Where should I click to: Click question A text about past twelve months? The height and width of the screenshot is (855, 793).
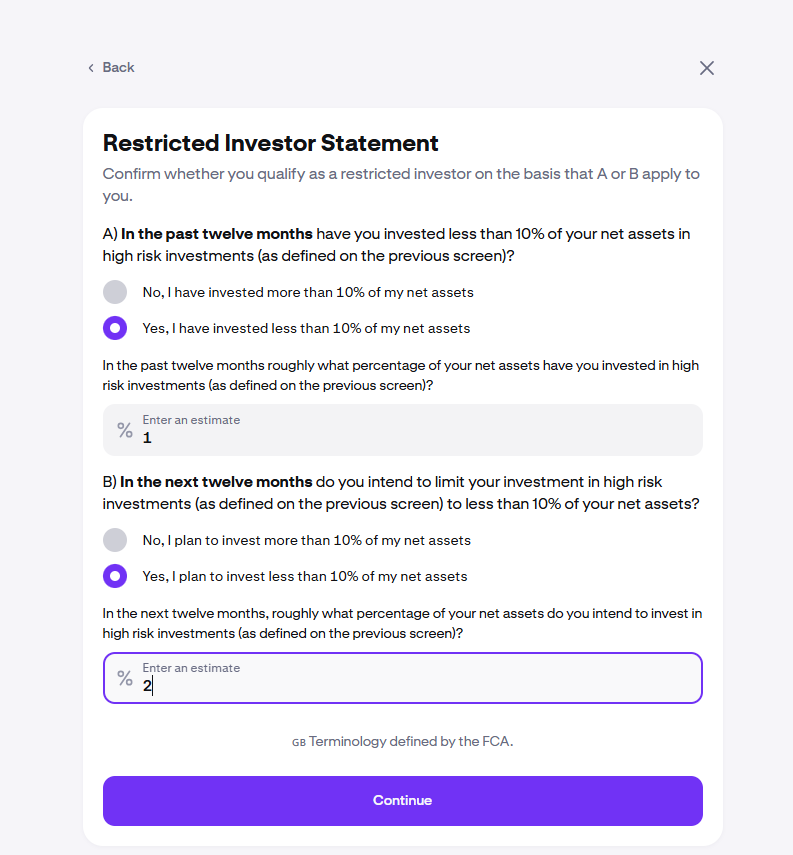(x=396, y=245)
